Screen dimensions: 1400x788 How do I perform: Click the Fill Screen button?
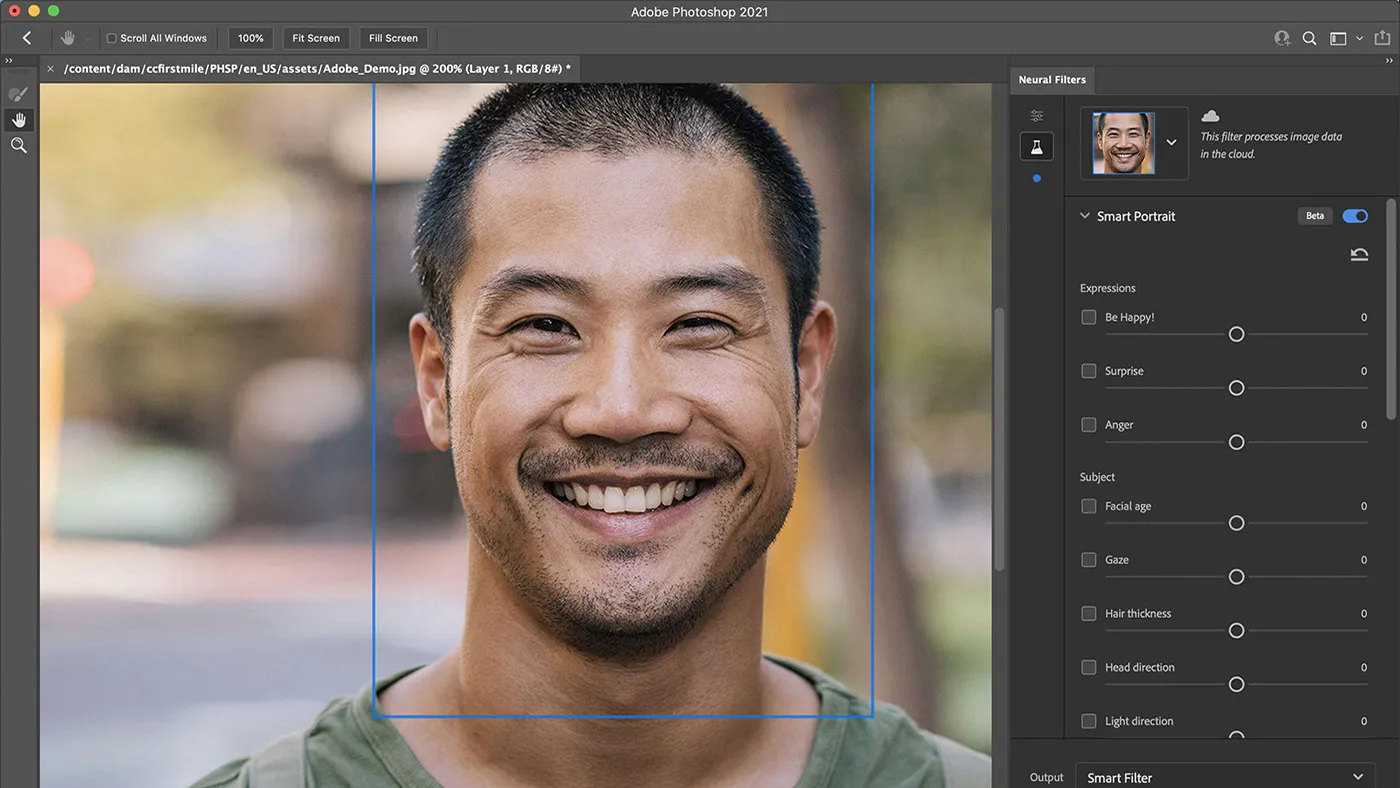click(x=393, y=37)
